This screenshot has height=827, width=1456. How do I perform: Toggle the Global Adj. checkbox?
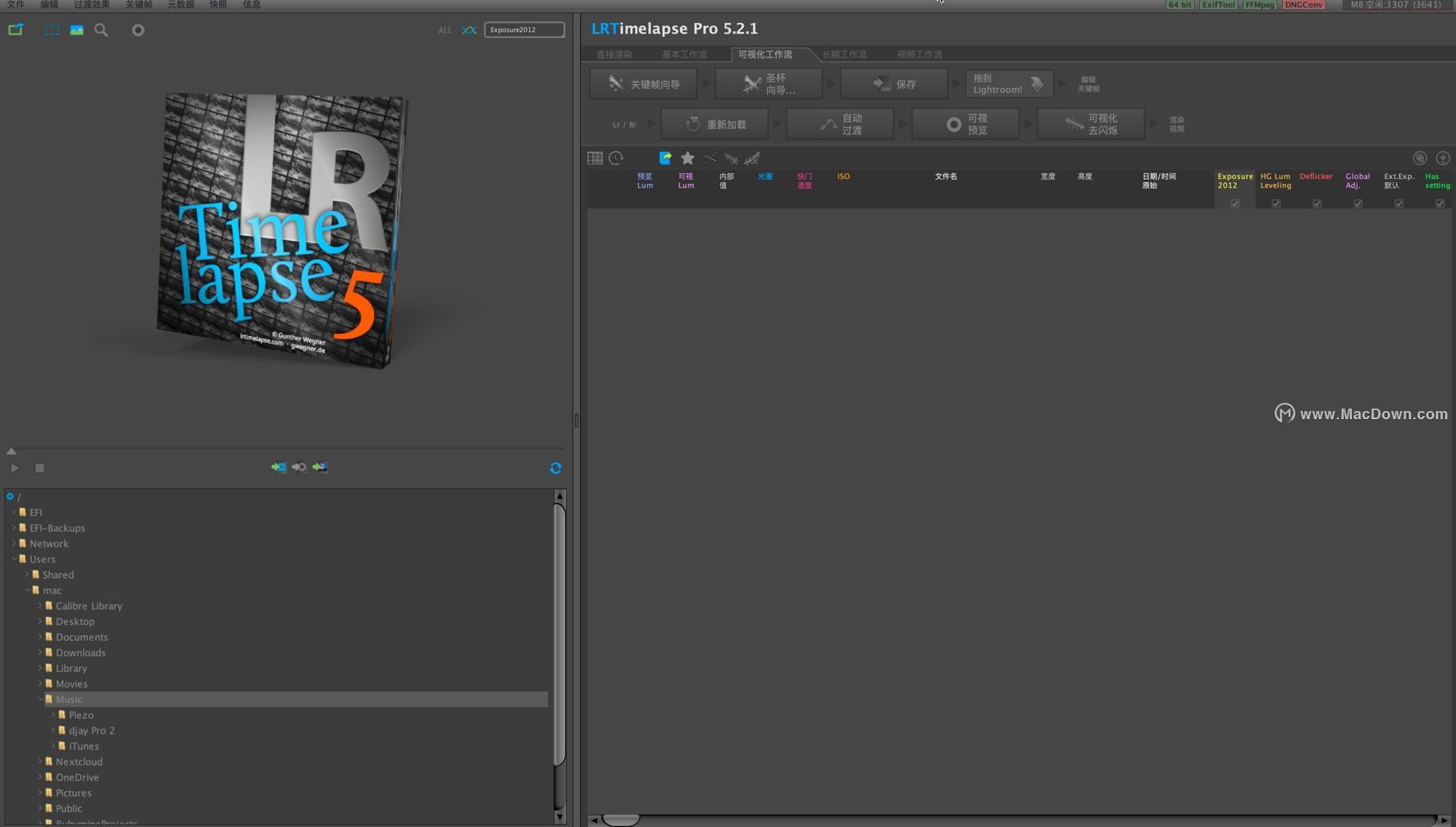coord(1358,203)
